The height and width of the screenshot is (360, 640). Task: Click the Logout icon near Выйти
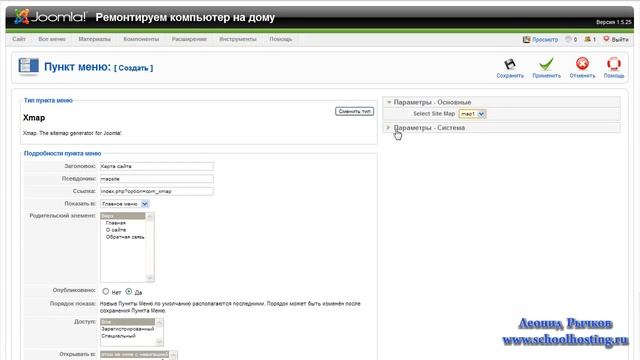(x=606, y=39)
